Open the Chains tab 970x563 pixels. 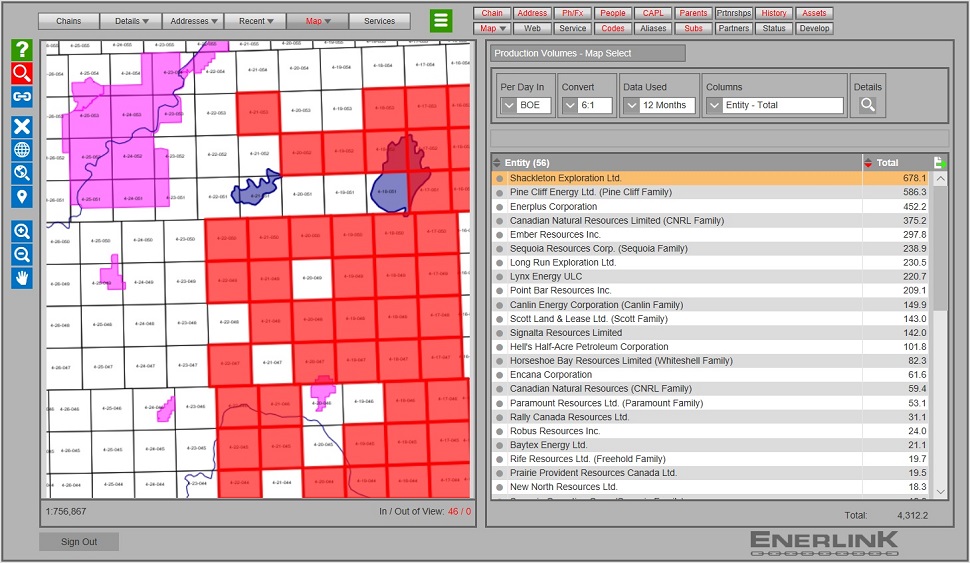click(x=69, y=21)
